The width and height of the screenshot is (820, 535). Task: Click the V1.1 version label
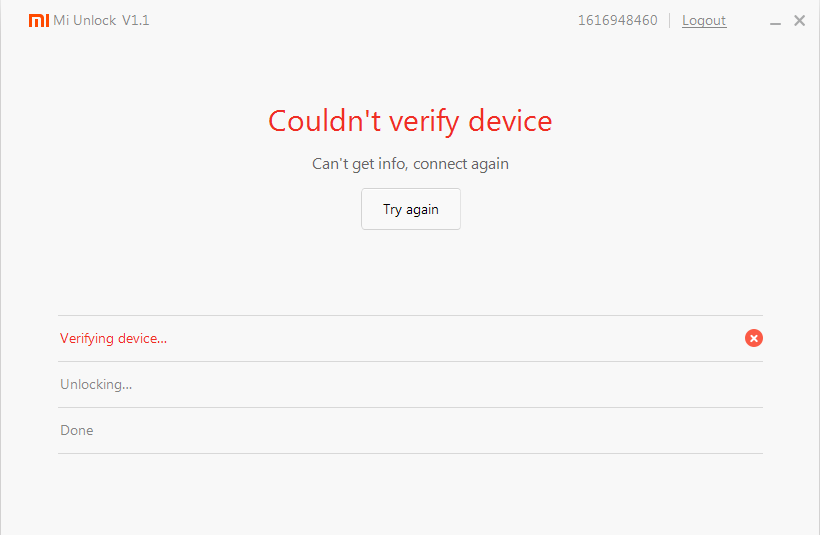[x=136, y=20]
